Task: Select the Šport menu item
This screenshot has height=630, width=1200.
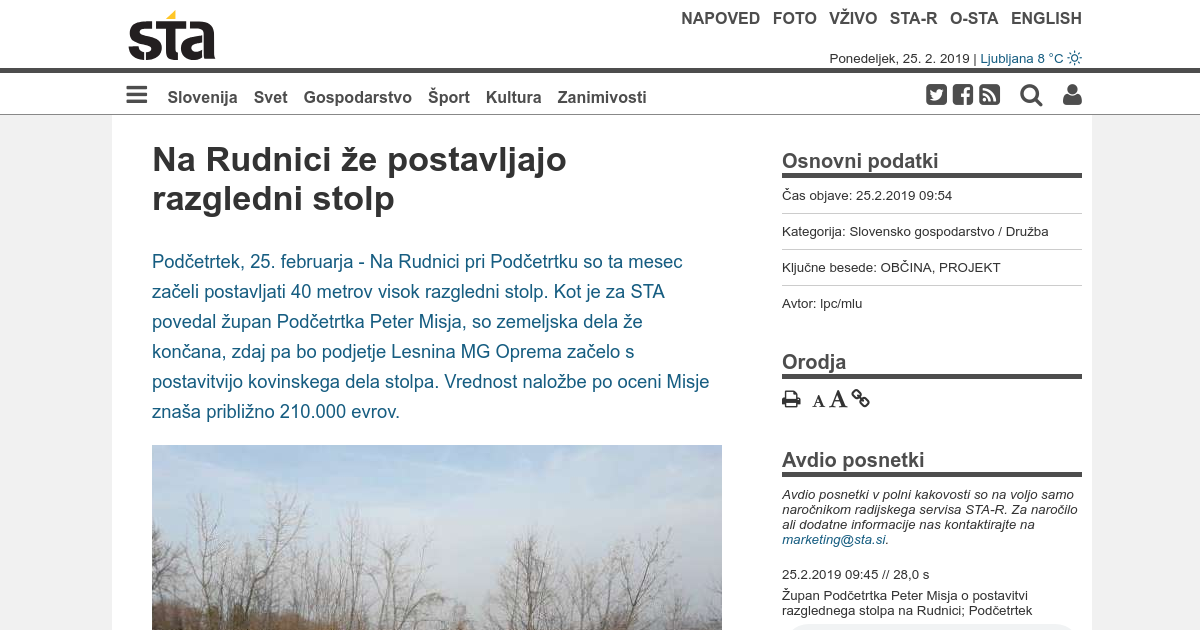Action: [x=449, y=97]
